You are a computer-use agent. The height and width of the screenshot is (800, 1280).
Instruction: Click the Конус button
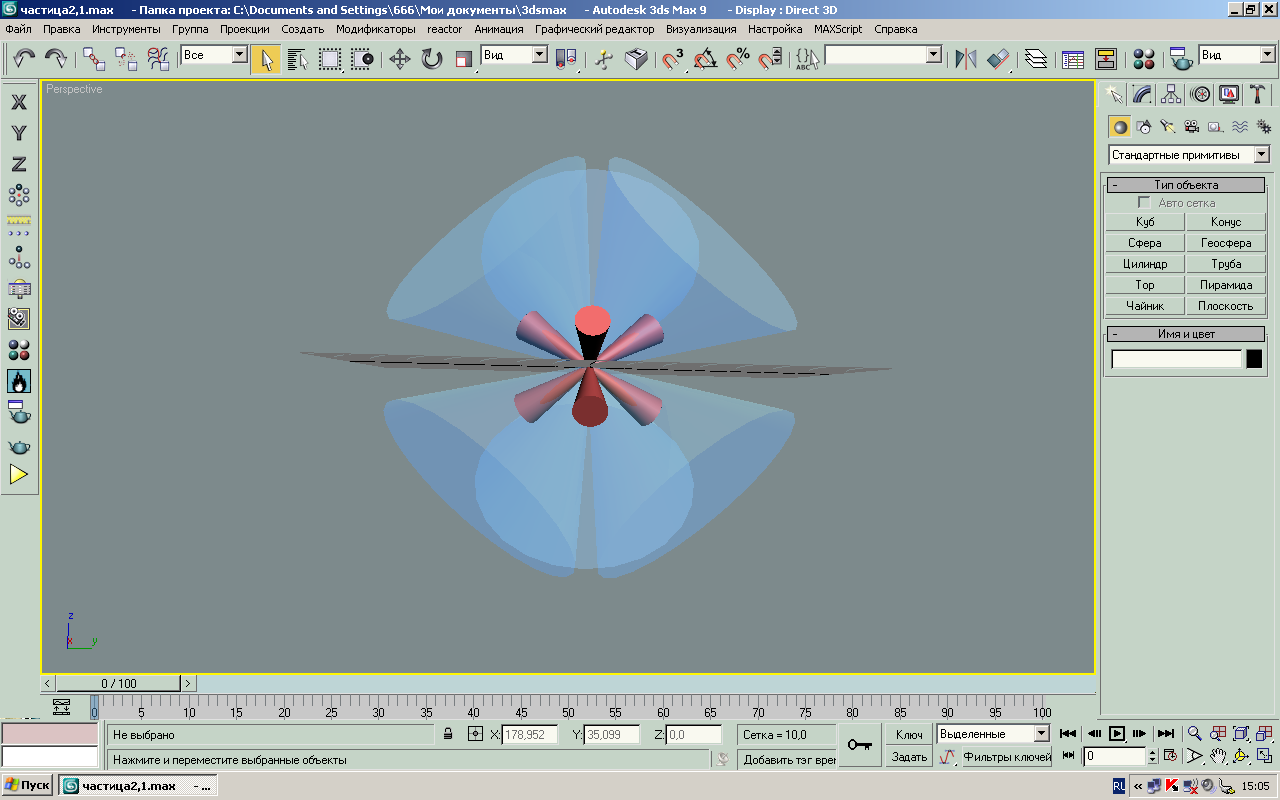point(1225,222)
